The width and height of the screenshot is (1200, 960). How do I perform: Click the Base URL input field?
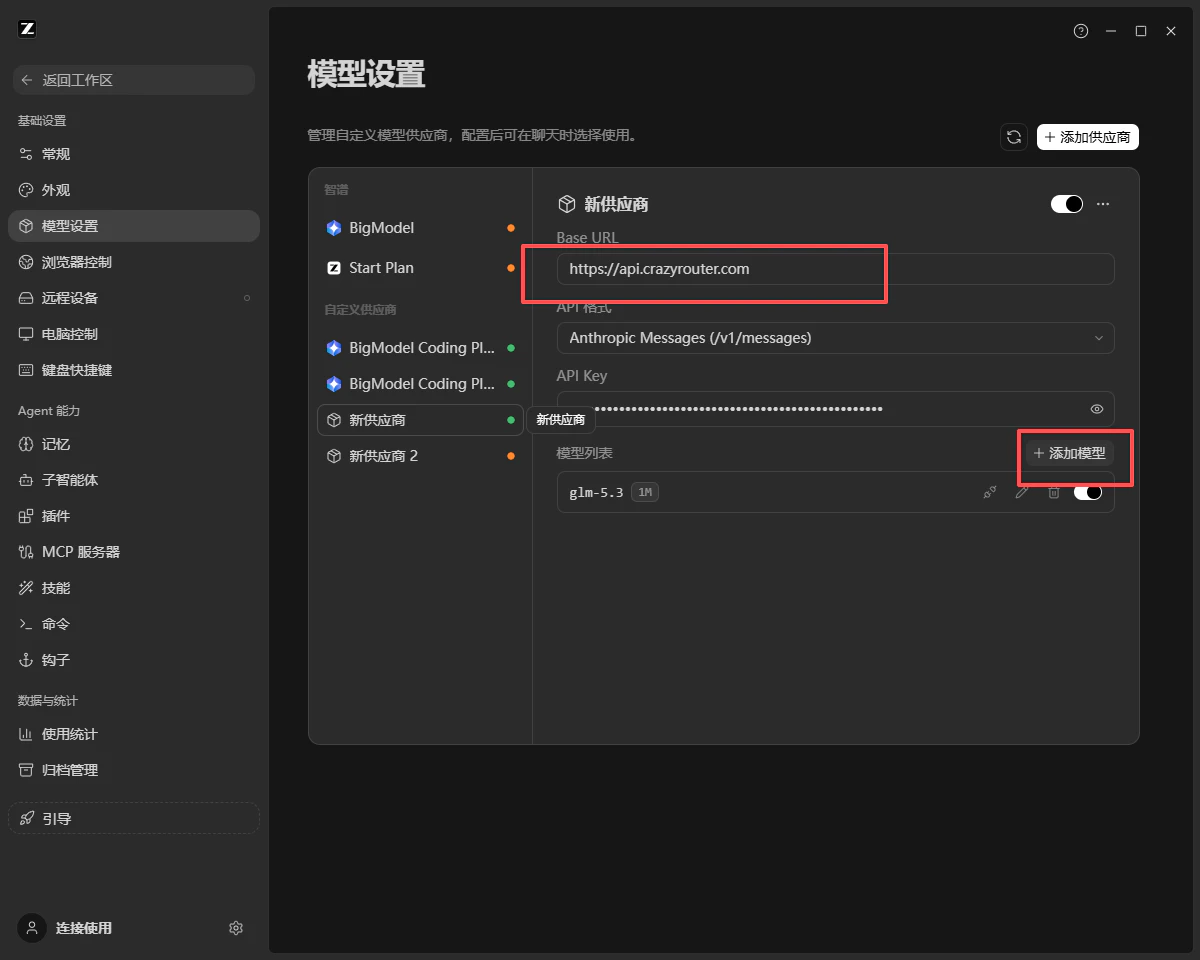[x=835, y=269]
